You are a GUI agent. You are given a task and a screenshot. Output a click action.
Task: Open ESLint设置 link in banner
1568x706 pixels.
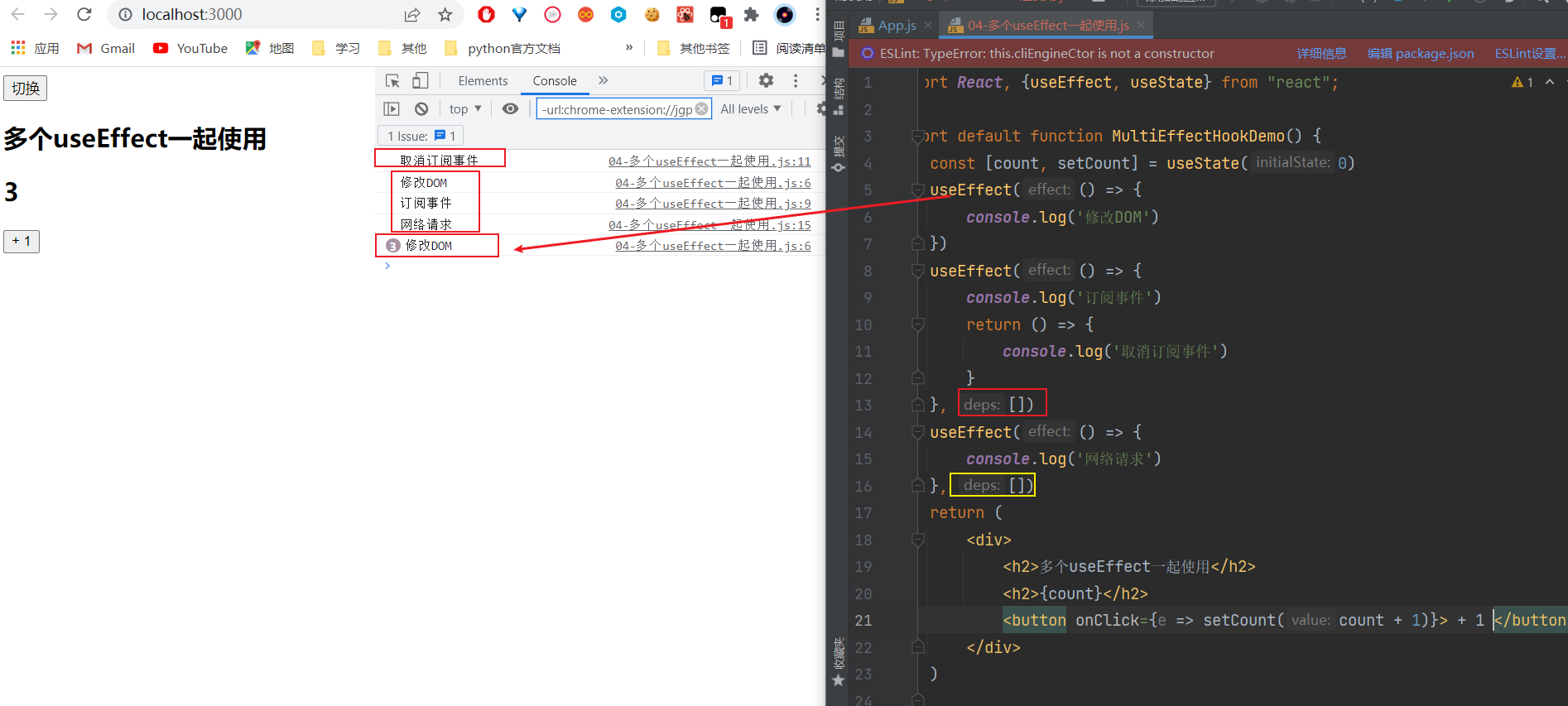tap(1530, 53)
